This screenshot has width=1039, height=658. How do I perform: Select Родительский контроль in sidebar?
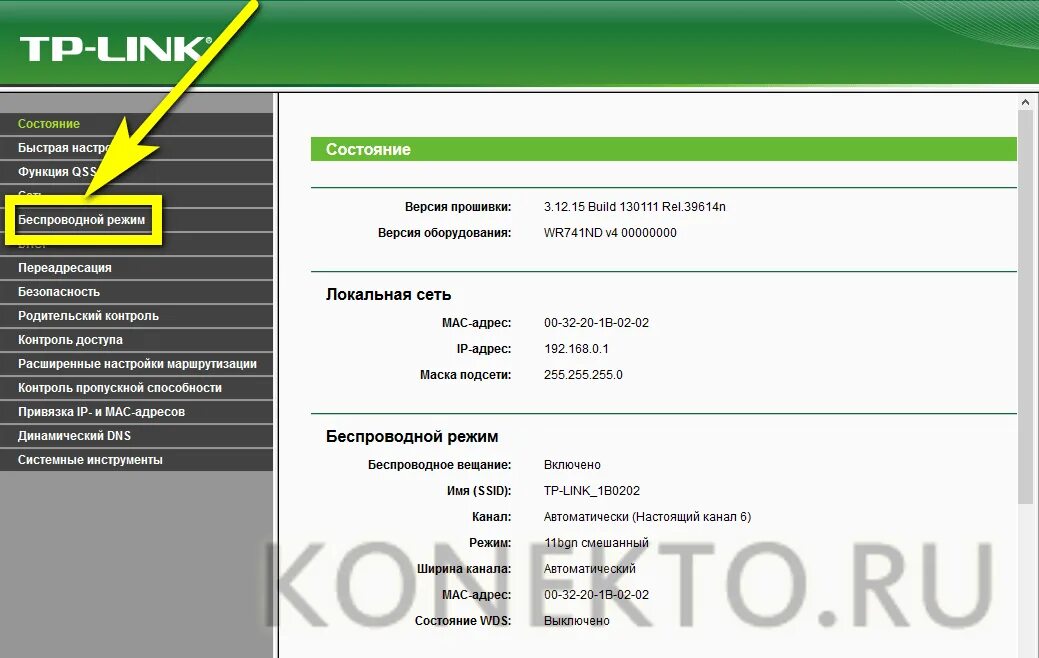click(136, 315)
